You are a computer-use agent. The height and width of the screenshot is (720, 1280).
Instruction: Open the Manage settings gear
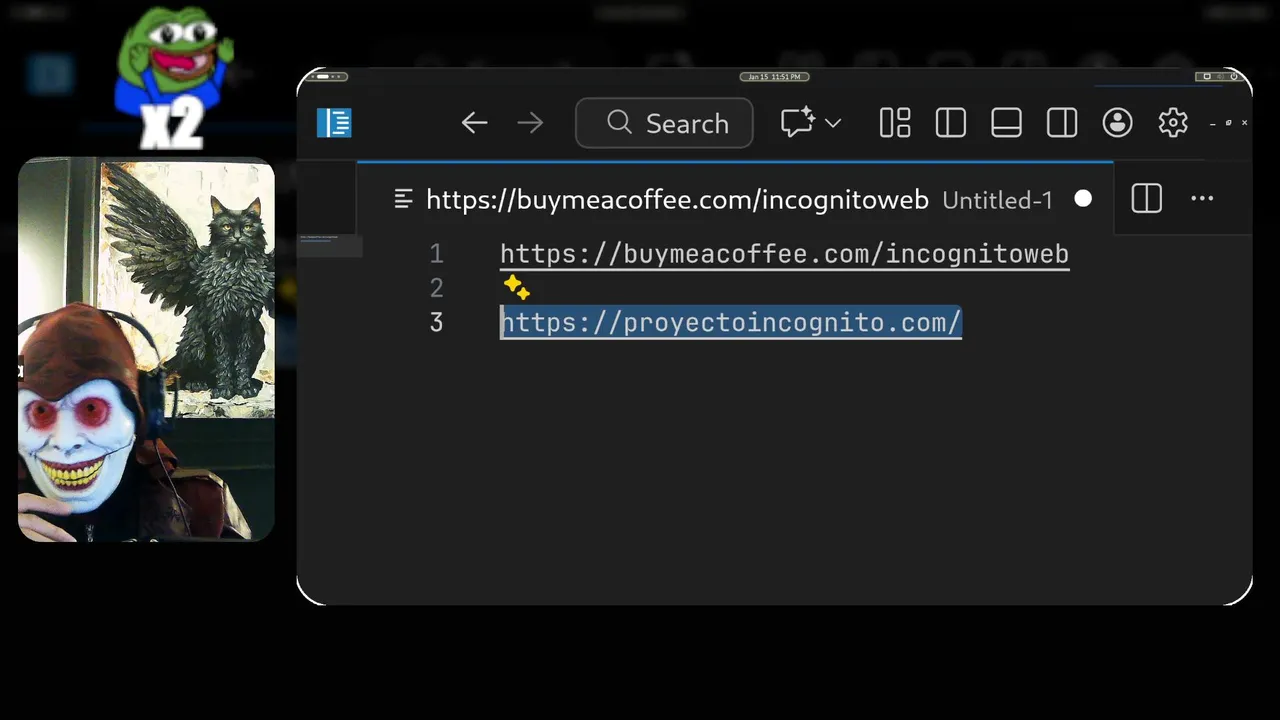[1173, 123]
